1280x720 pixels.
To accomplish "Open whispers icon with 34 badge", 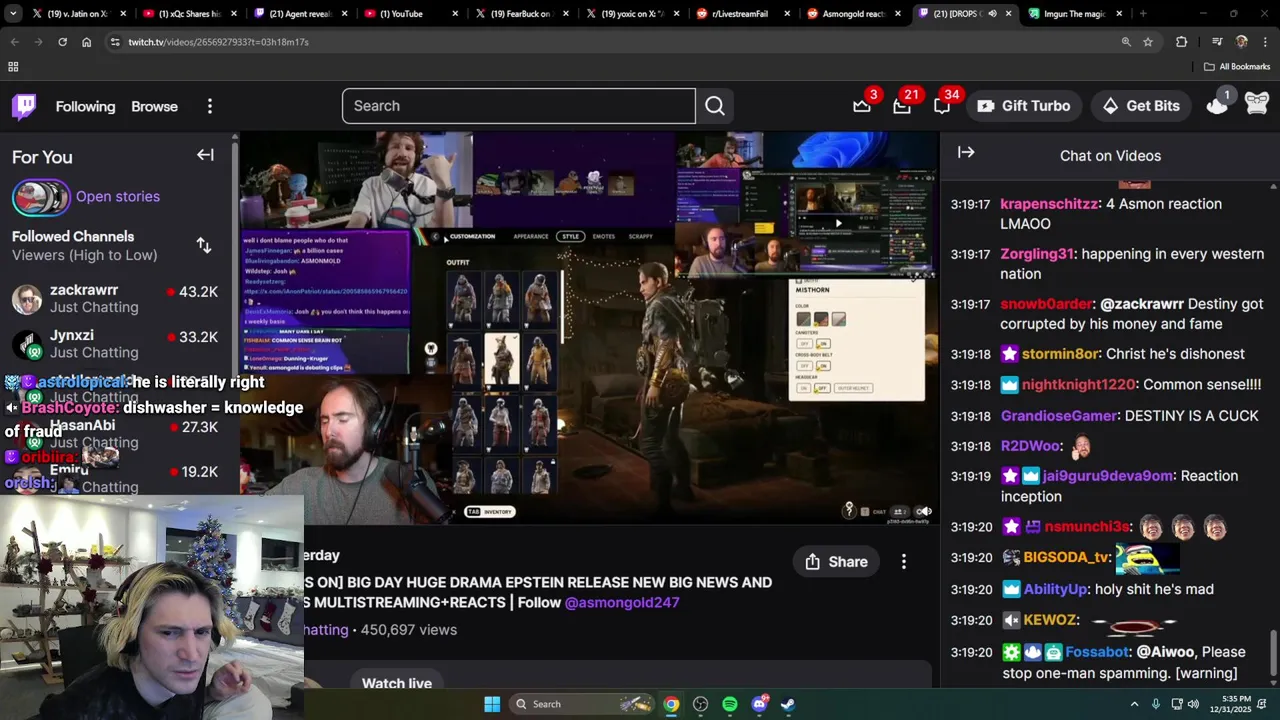I will point(942,106).
